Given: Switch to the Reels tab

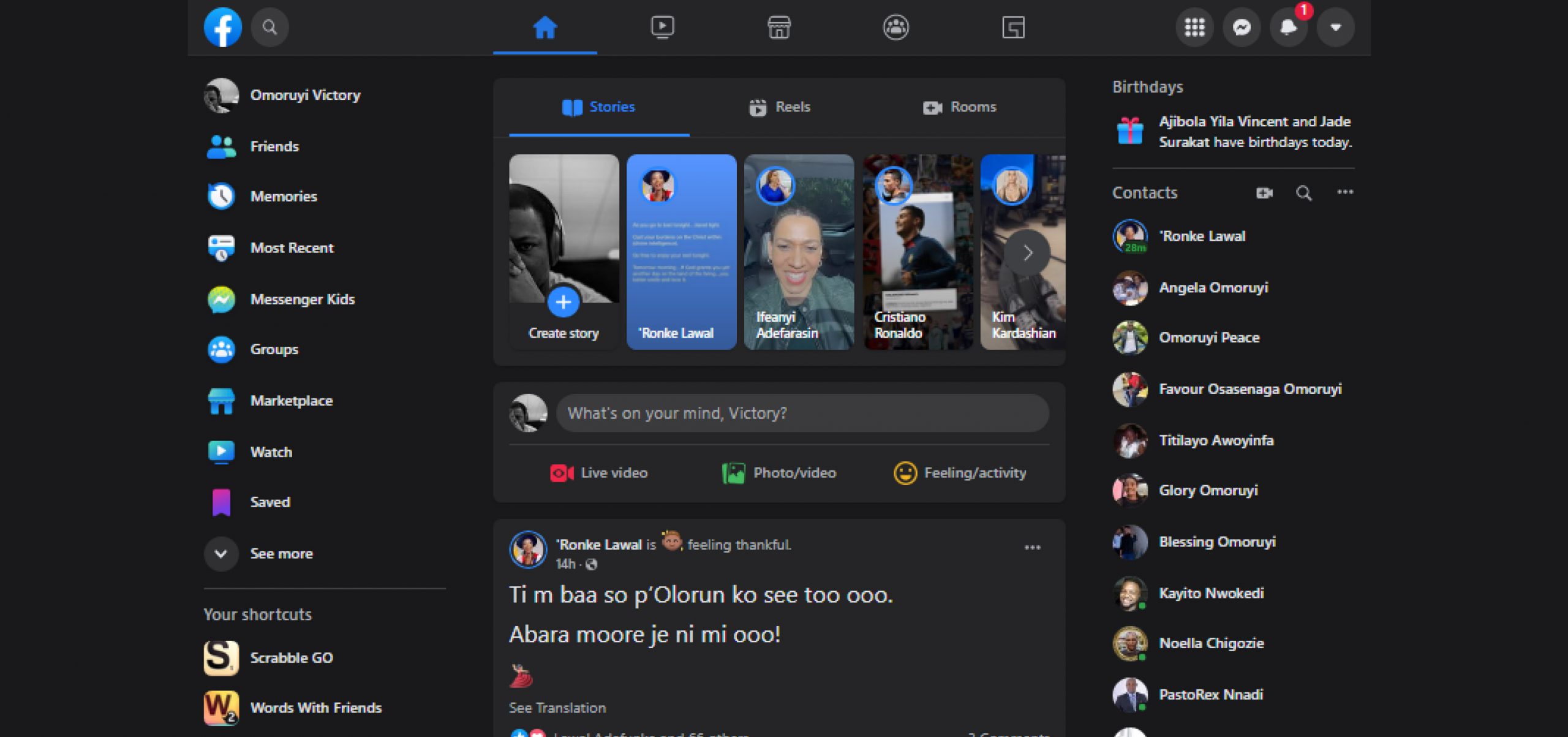Looking at the screenshot, I should pyautogui.click(x=779, y=107).
